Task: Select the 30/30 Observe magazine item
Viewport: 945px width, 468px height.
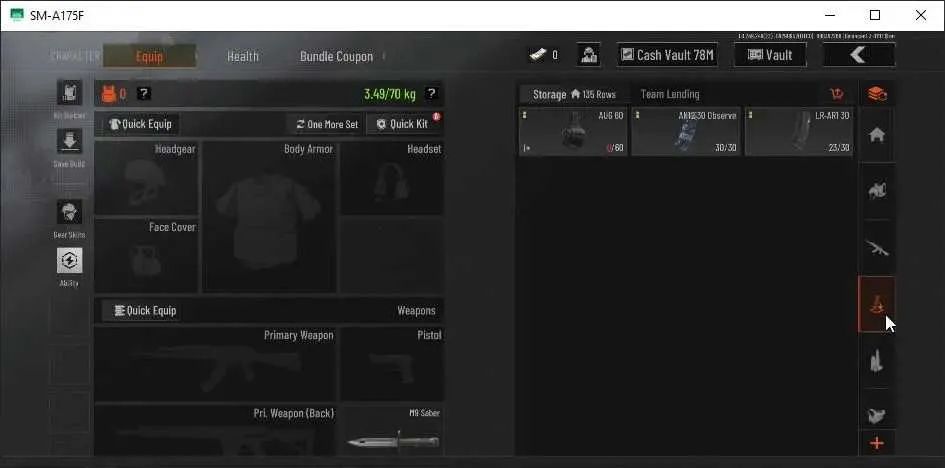Action: (685, 131)
